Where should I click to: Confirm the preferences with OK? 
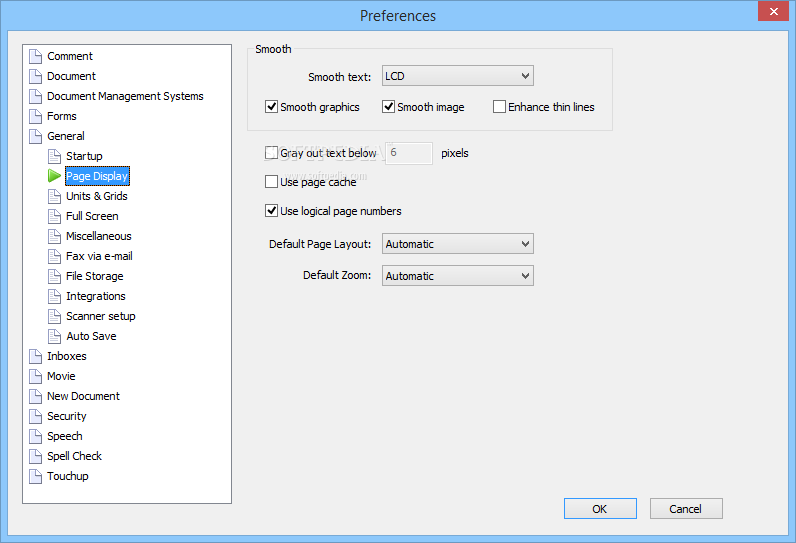(600, 508)
